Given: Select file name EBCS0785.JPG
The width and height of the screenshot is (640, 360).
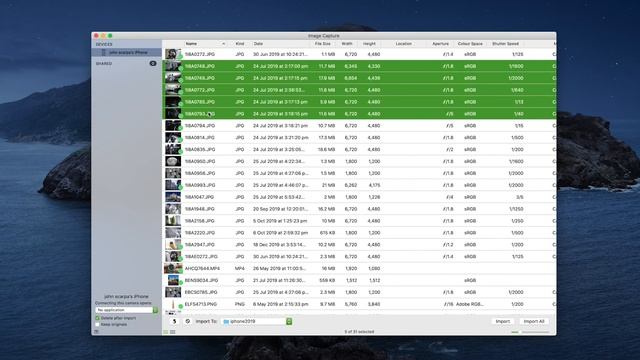Looking at the screenshot, I should click(201, 292).
